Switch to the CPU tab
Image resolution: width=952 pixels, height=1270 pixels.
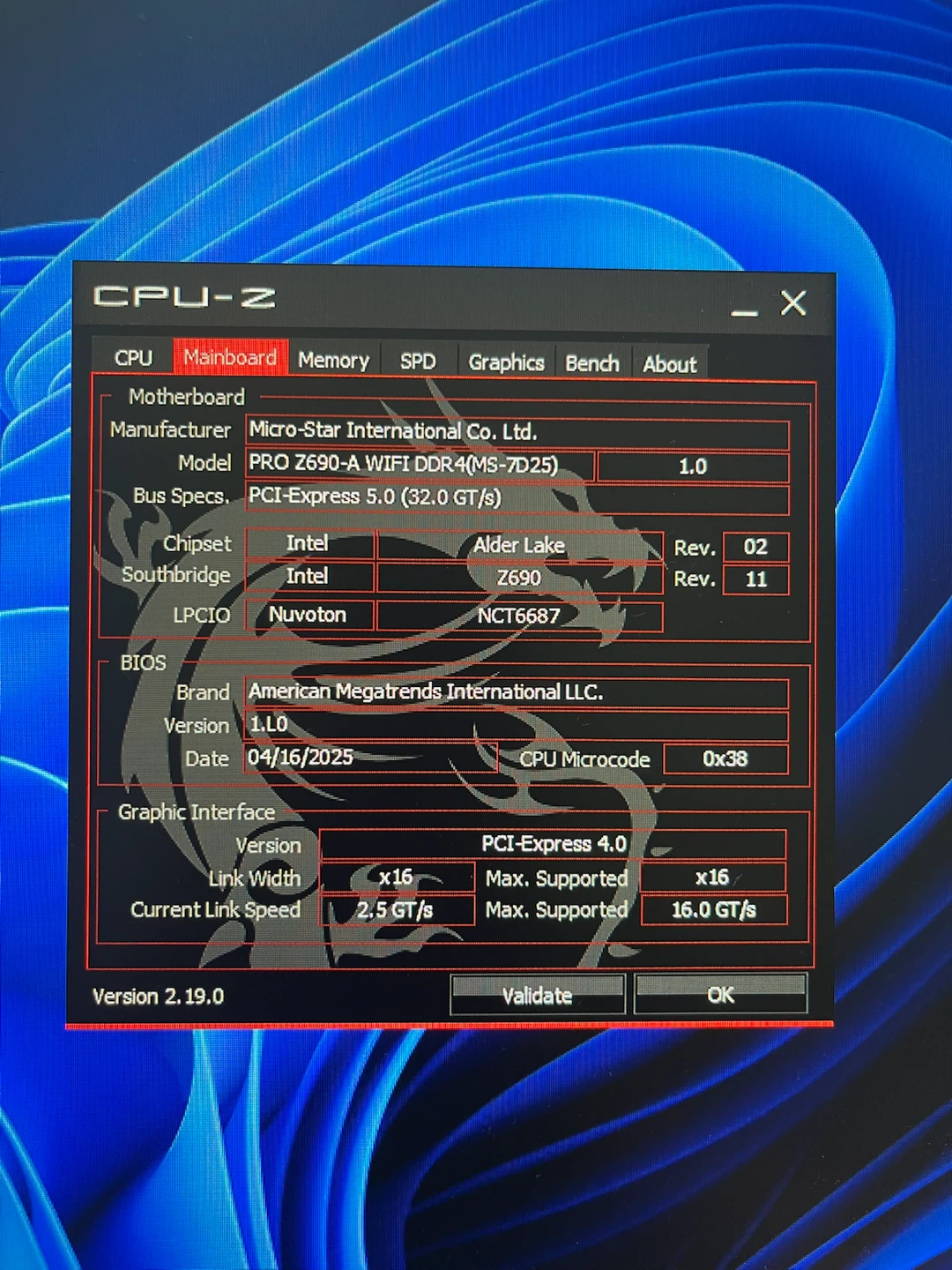[x=133, y=357]
